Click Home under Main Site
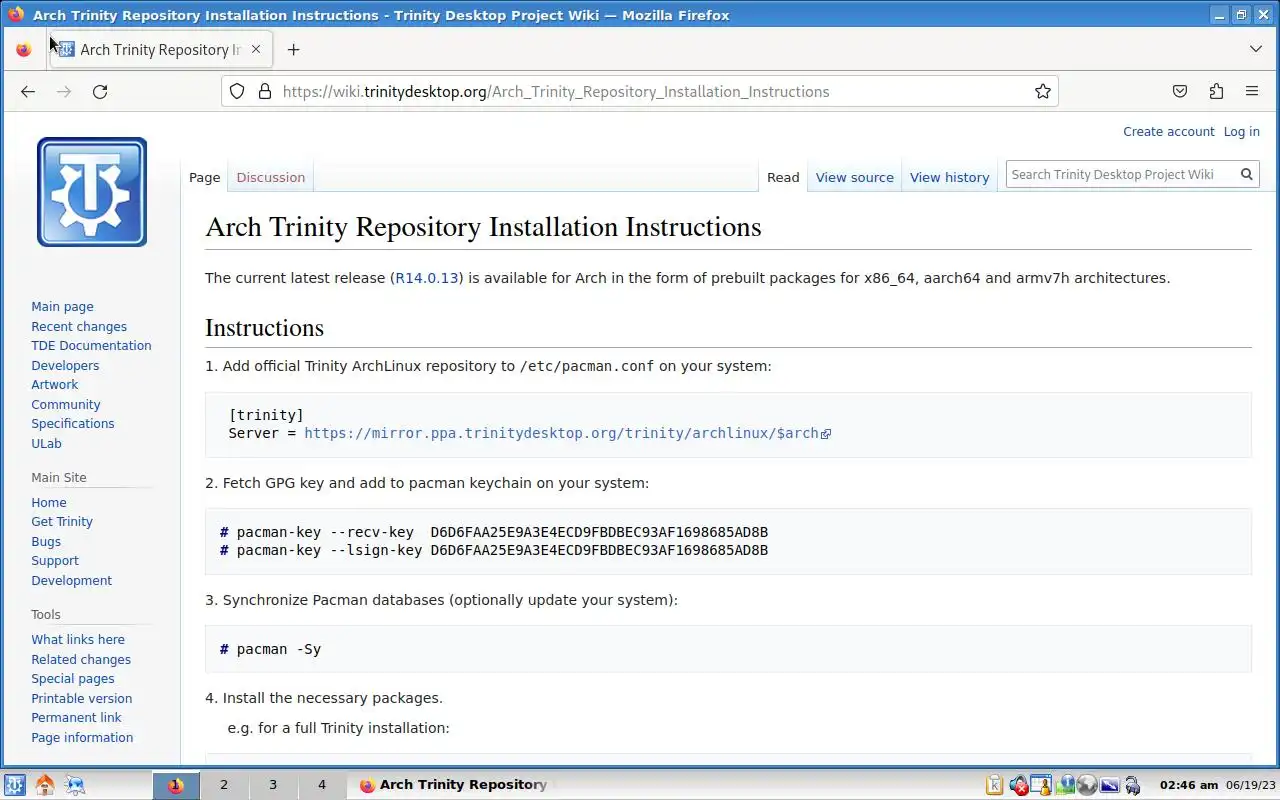This screenshot has width=1280, height=800. point(49,503)
